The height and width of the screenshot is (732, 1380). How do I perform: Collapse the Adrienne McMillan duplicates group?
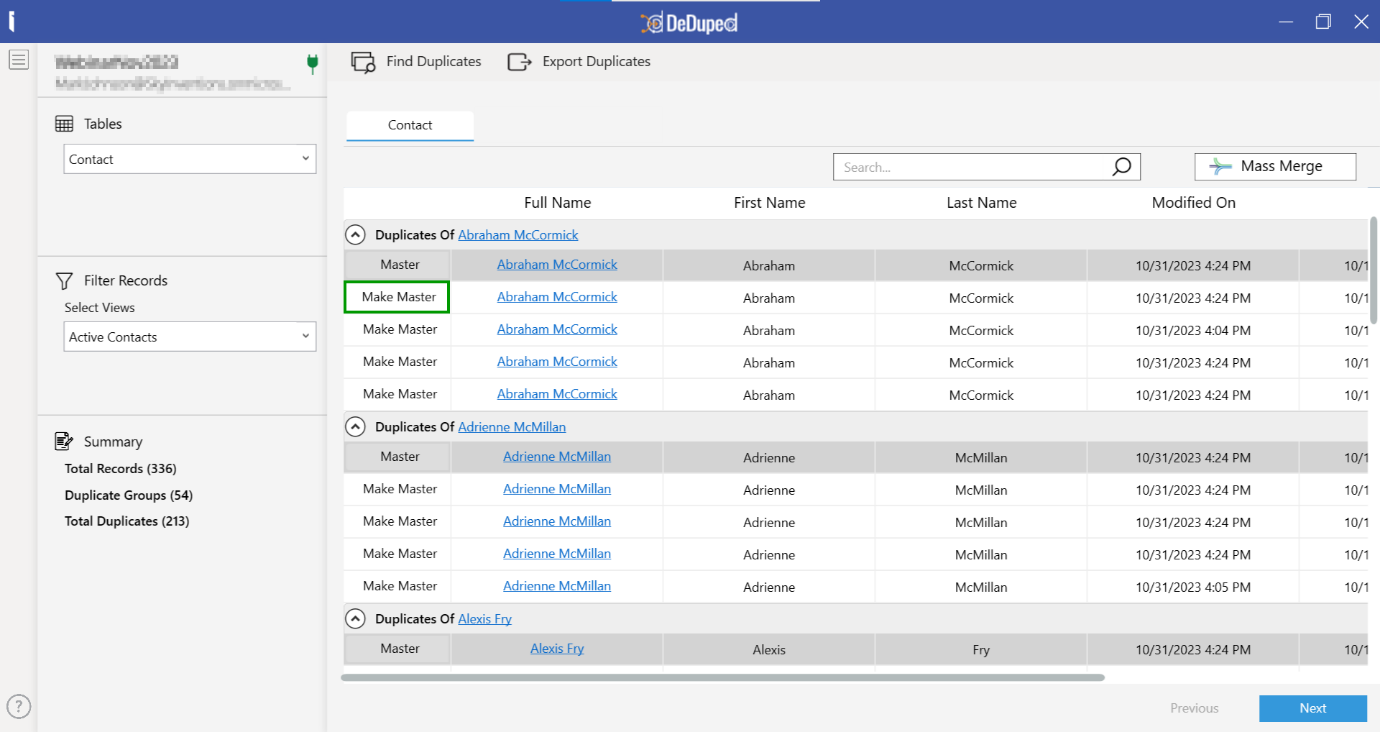(355, 427)
